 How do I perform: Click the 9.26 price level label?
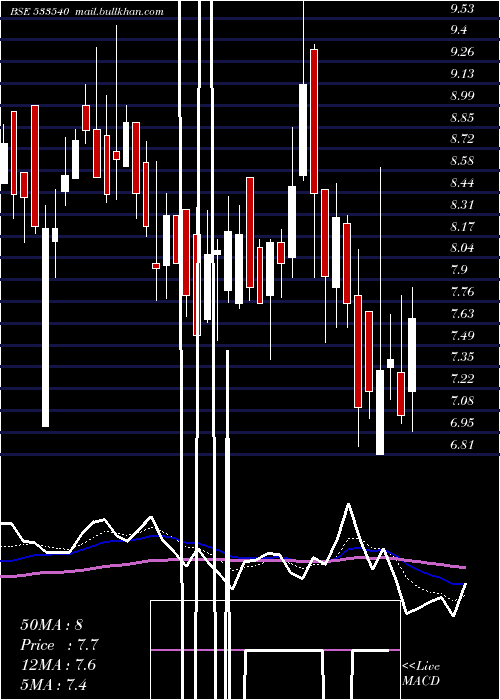[x=462, y=52]
